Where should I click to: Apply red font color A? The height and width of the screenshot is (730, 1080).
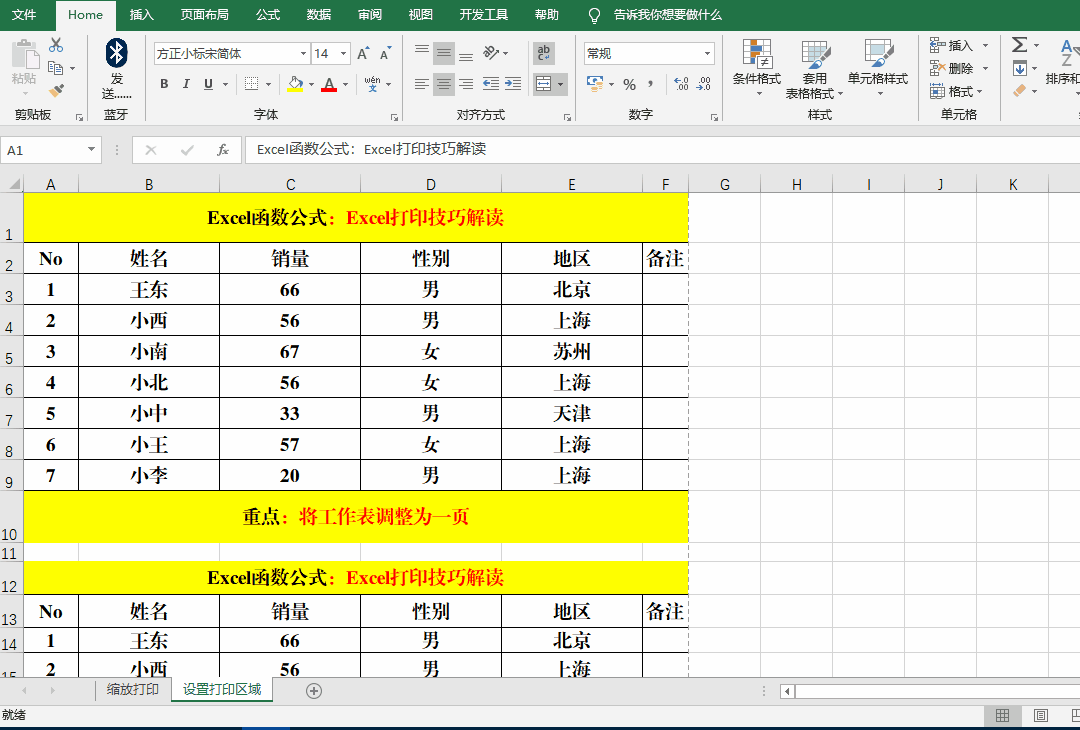click(x=329, y=84)
